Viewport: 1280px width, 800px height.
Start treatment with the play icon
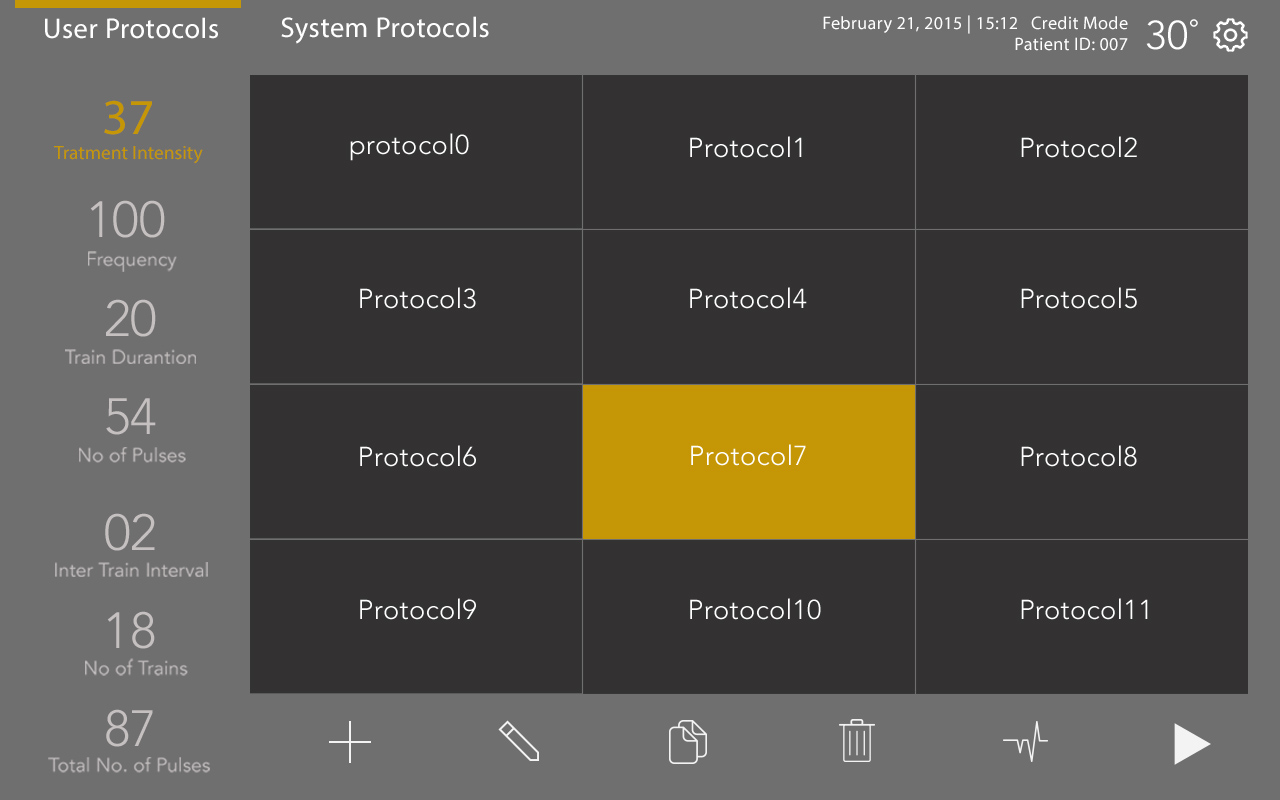click(x=1192, y=744)
